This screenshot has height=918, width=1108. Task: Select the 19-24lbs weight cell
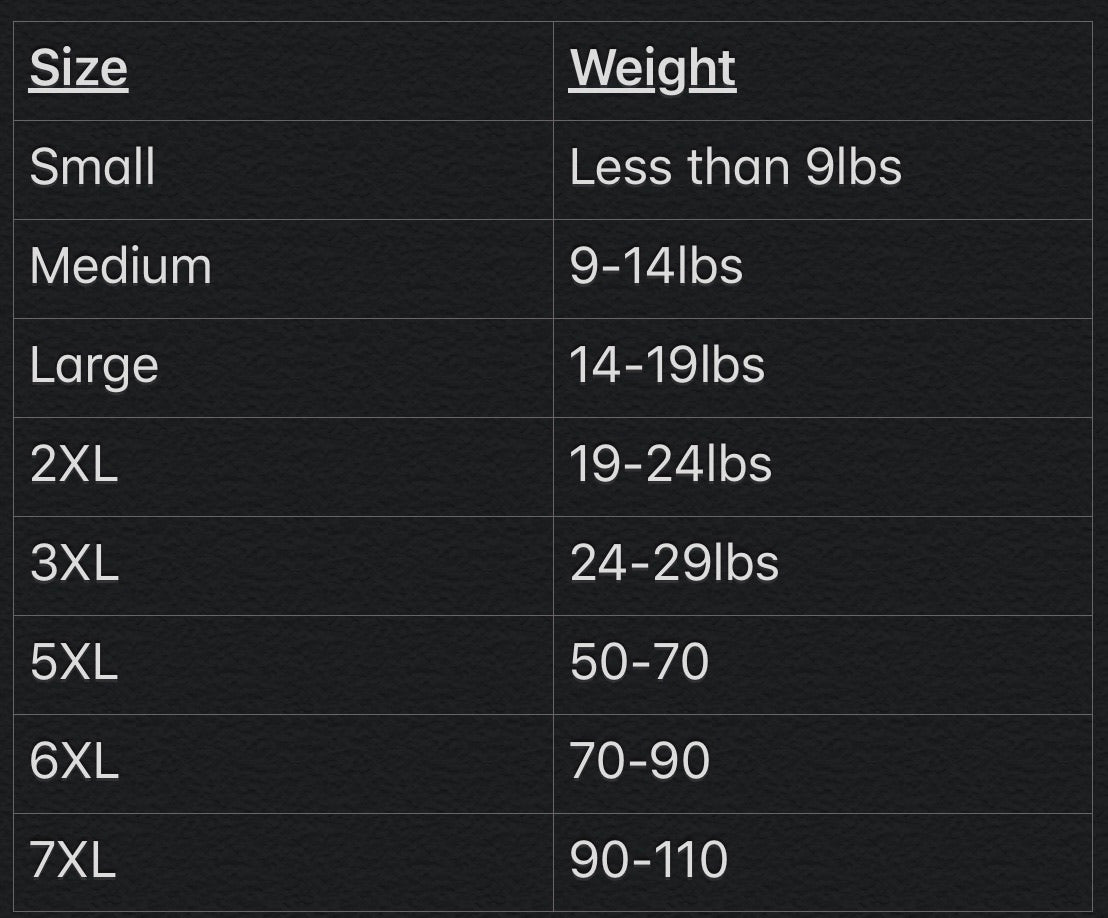click(x=823, y=467)
